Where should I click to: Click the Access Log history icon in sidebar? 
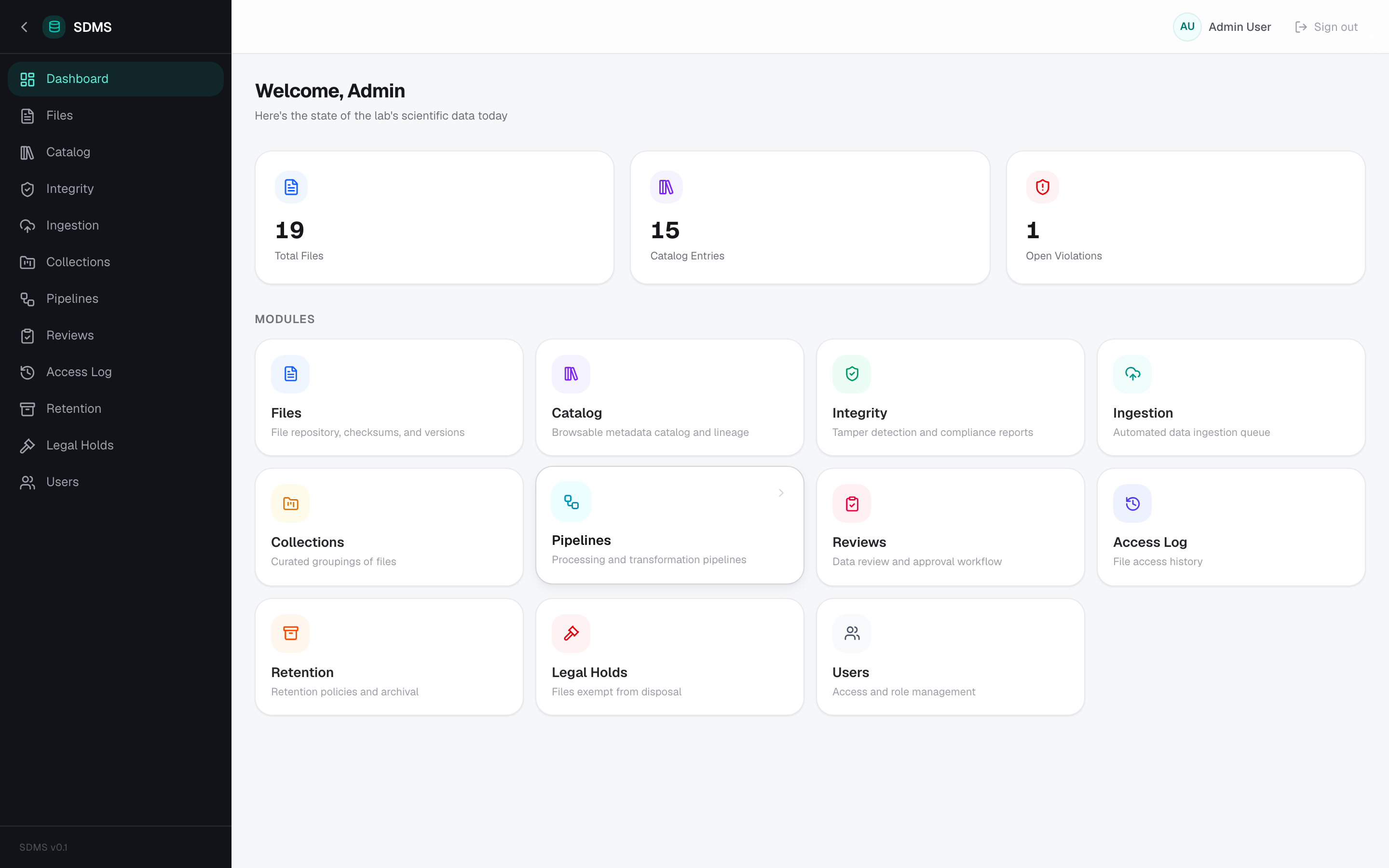point(27,373)
